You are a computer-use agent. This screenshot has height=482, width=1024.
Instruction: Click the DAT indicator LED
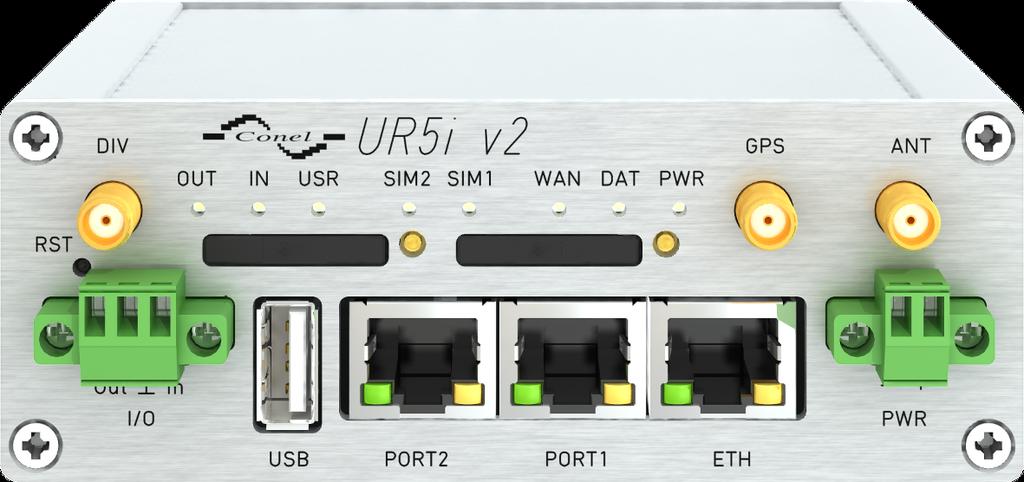point(618,209)
